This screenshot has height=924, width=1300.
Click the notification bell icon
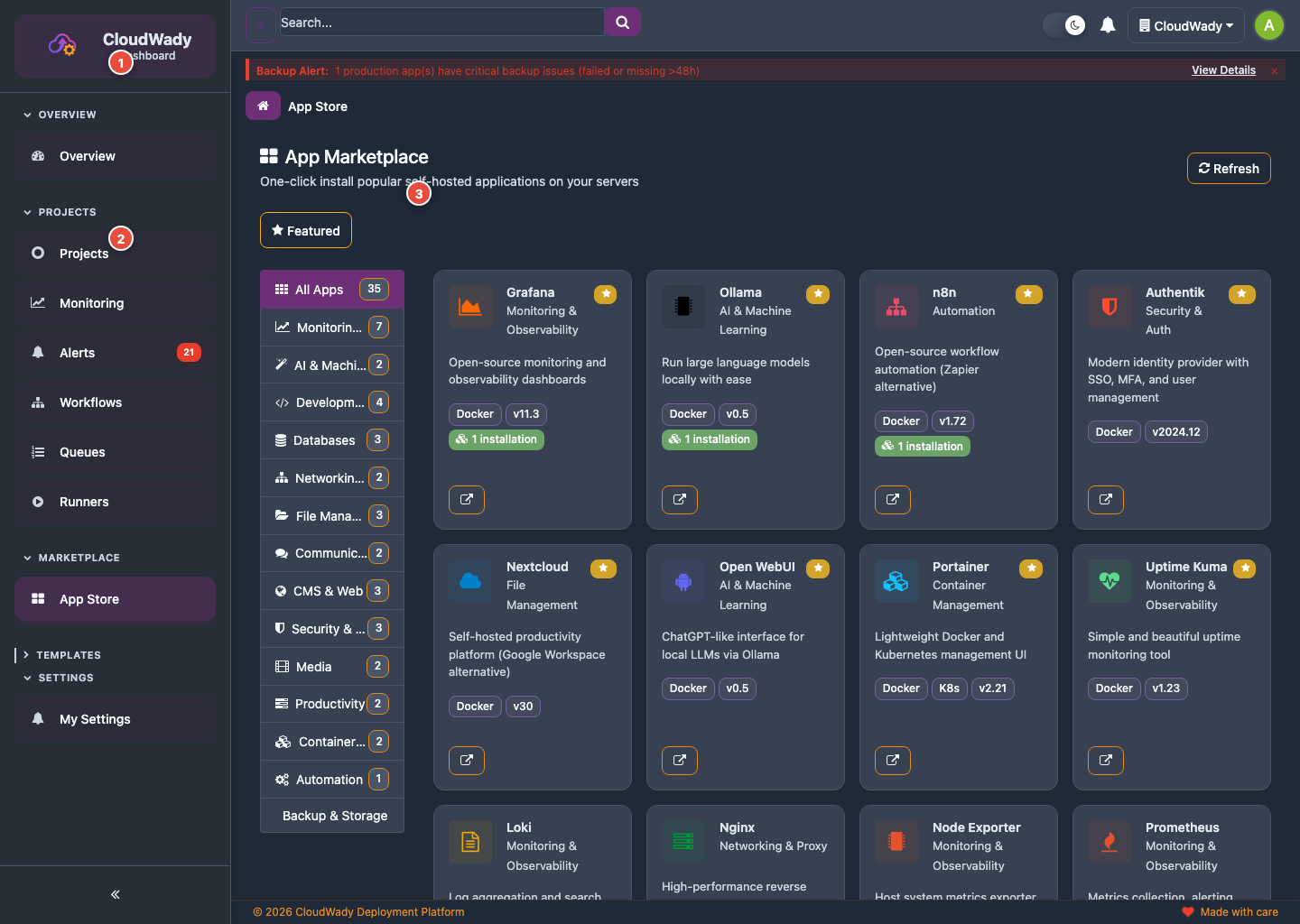(1109, 25)
